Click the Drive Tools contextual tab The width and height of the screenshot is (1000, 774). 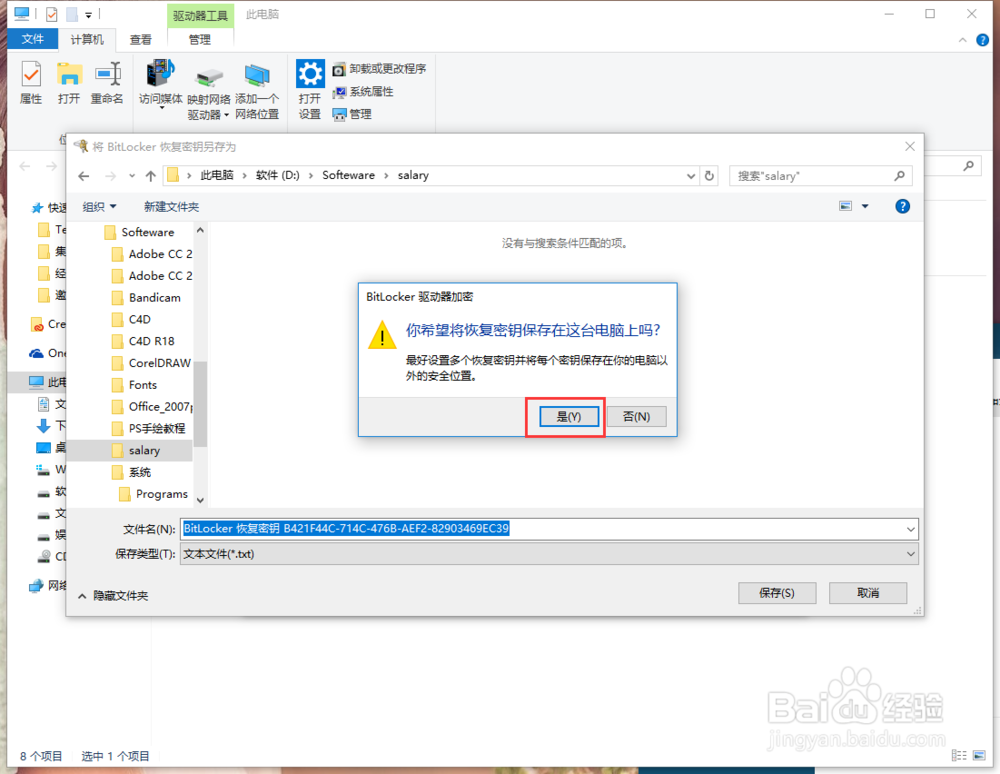(200, 15)
